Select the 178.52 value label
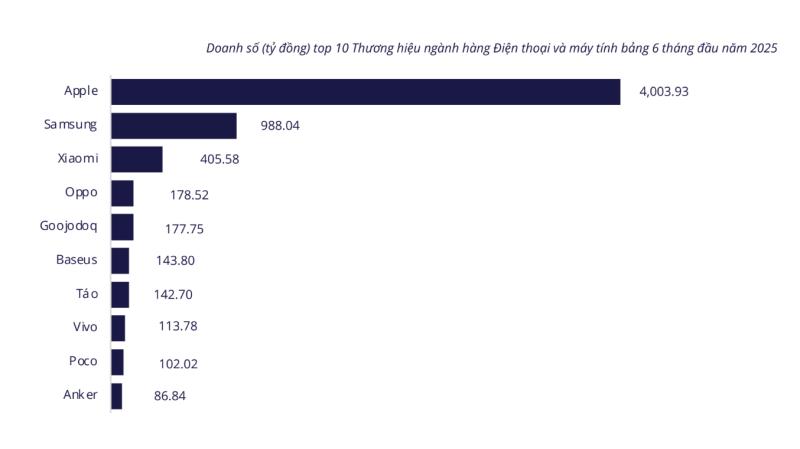Screen dimensions: 800x449 (x=189, y=195)
